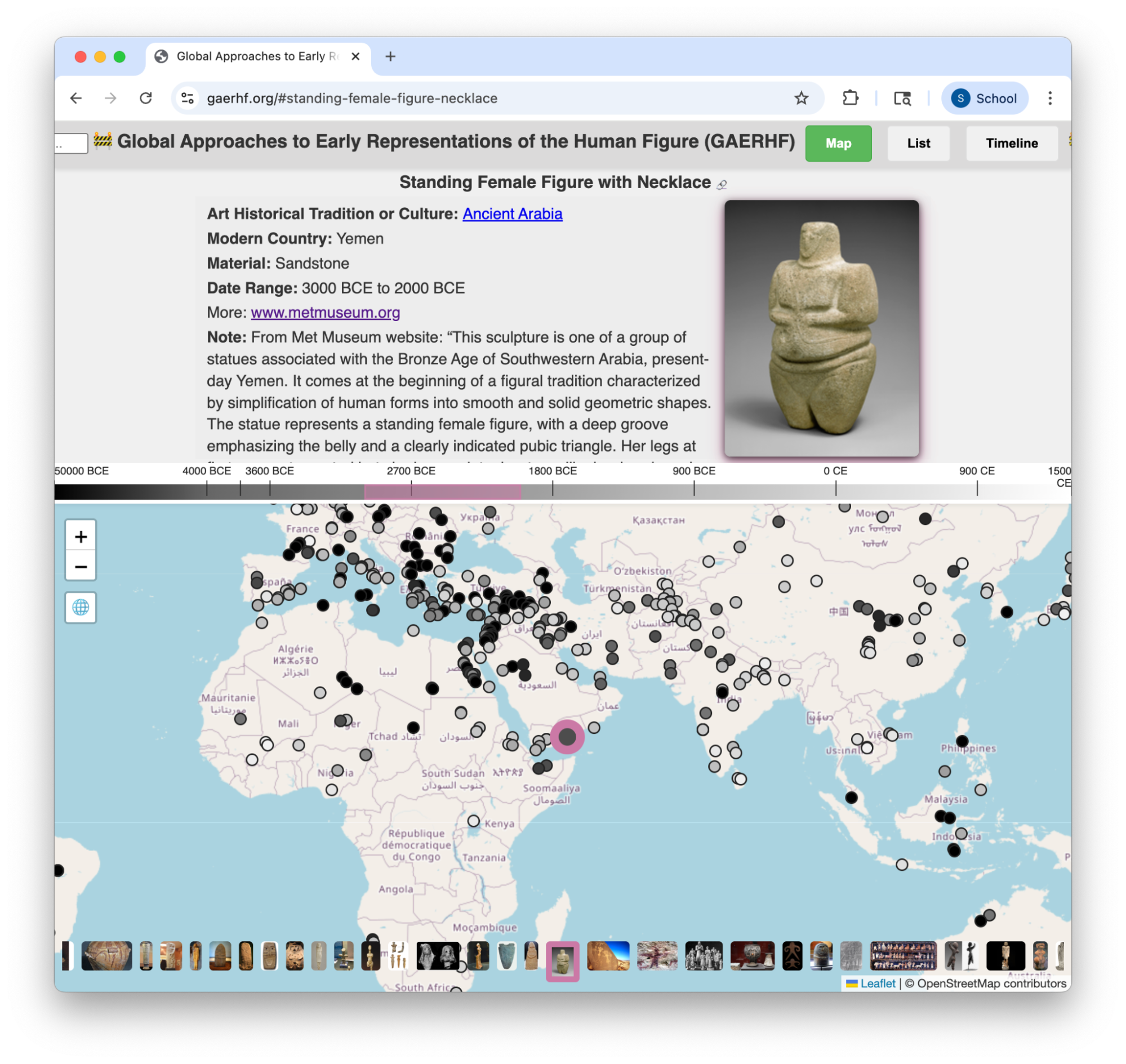Screen dimensions: 1126x1064
Task: Click the pink highlighted map marker in Yemen
Action: click(x=567, y=736)
